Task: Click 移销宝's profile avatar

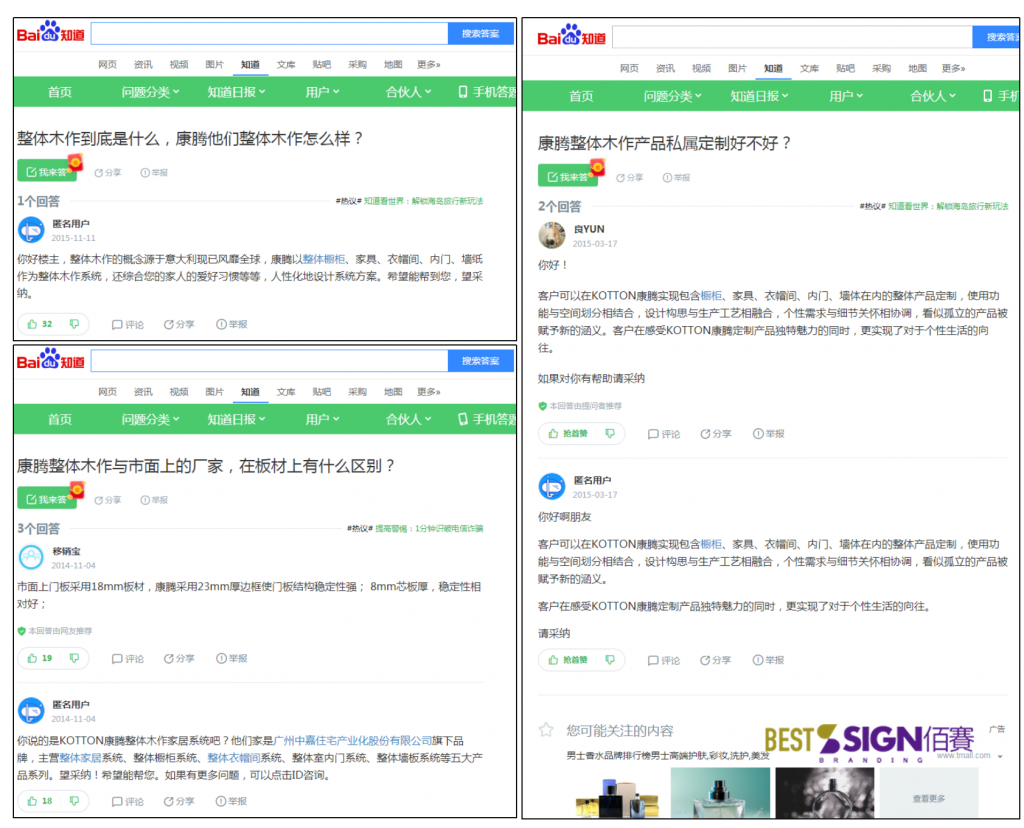Action: tap(31, 557)
